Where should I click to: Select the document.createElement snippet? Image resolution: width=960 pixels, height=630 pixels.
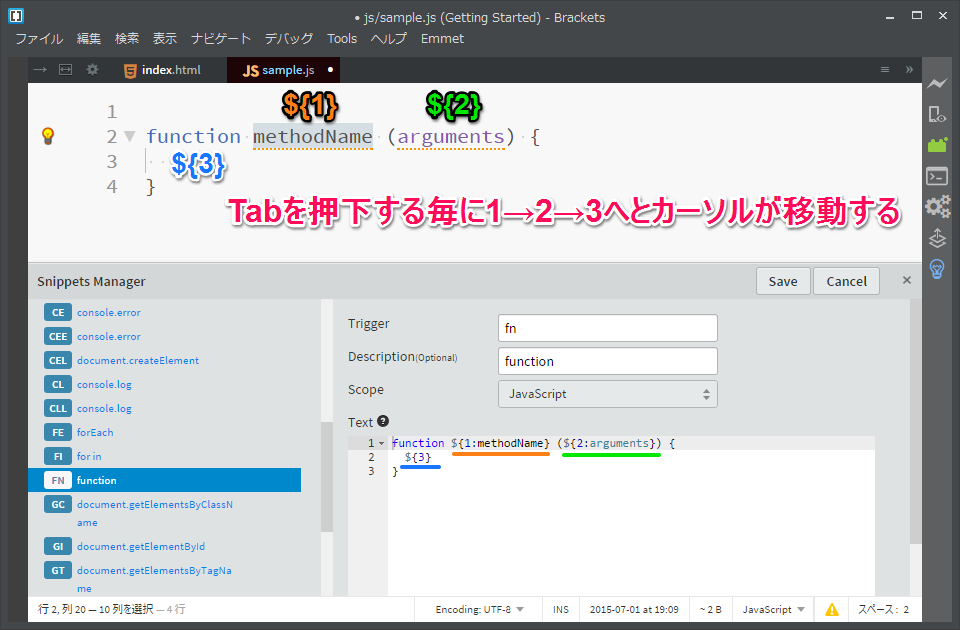[x=165, y=360]
